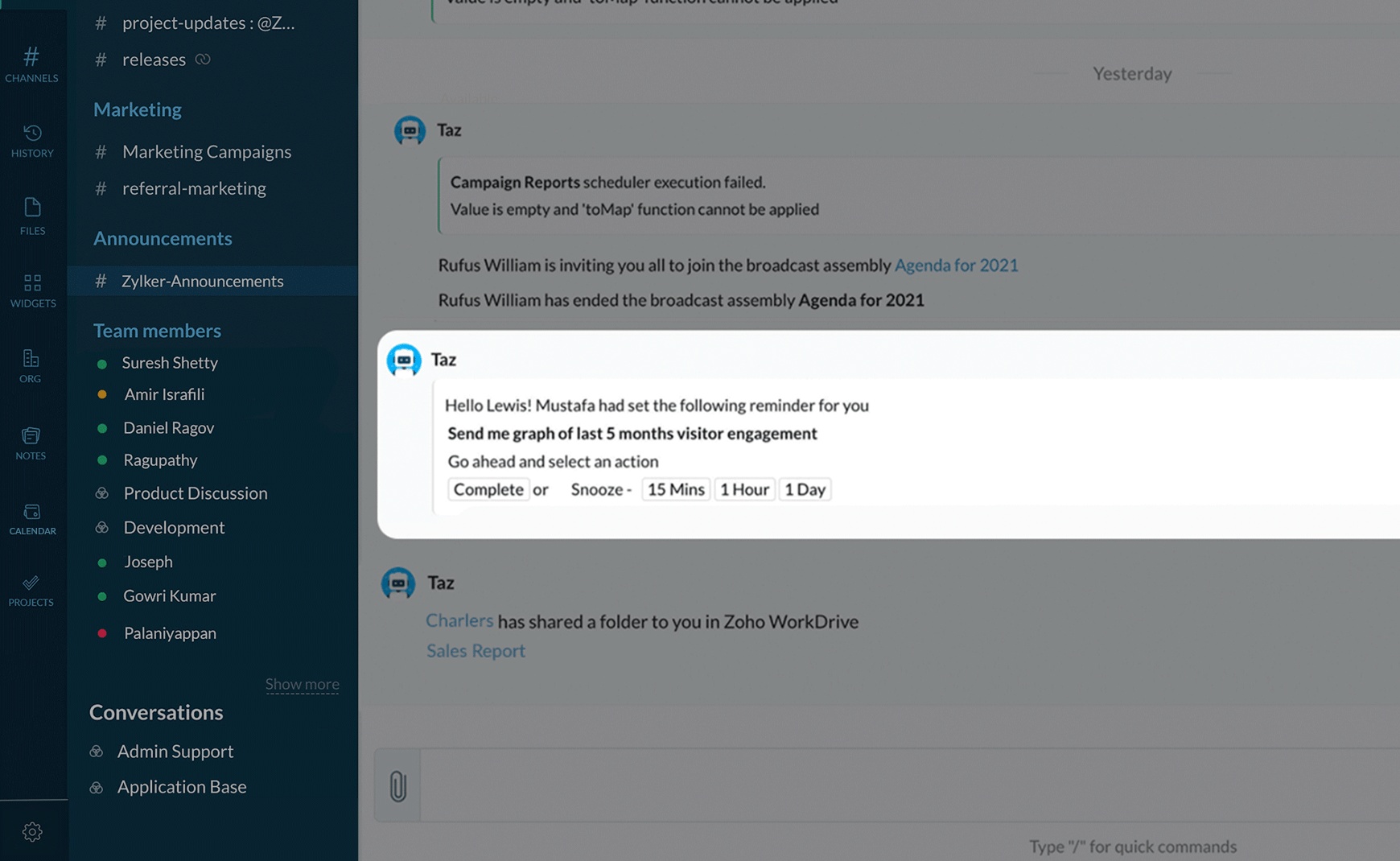The width and height of the screenshot is (1400, 861).
Task: Click the 'Campaign Reports' bold text
Action: [x=515, y=182]
